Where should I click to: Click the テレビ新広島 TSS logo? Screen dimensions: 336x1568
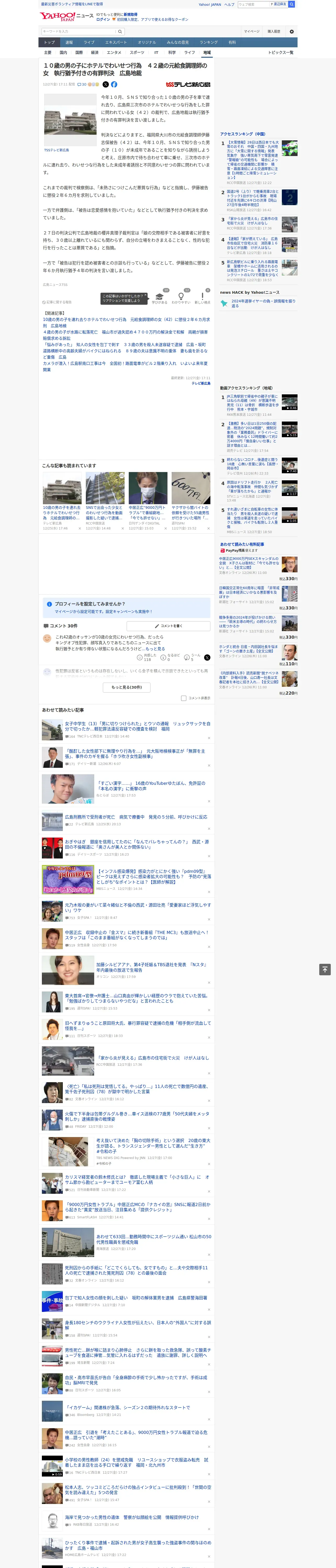(188, 85)
